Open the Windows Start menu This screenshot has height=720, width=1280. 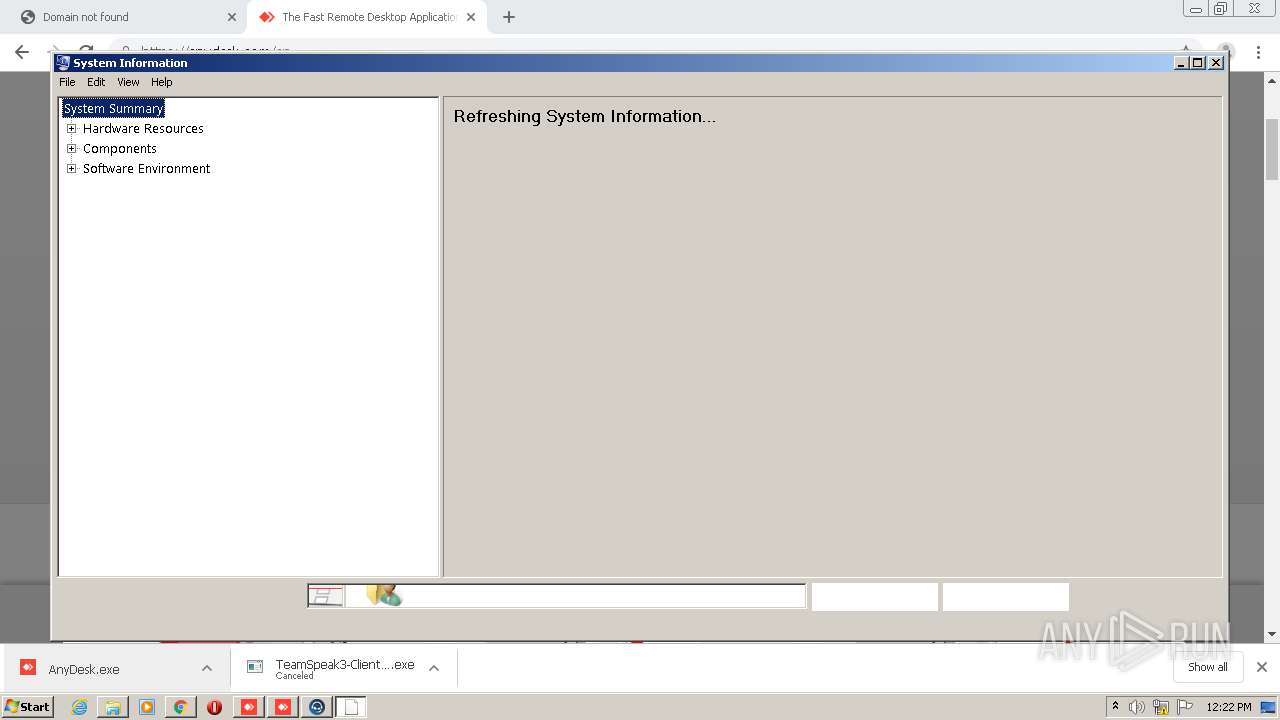tap(28, 706)
